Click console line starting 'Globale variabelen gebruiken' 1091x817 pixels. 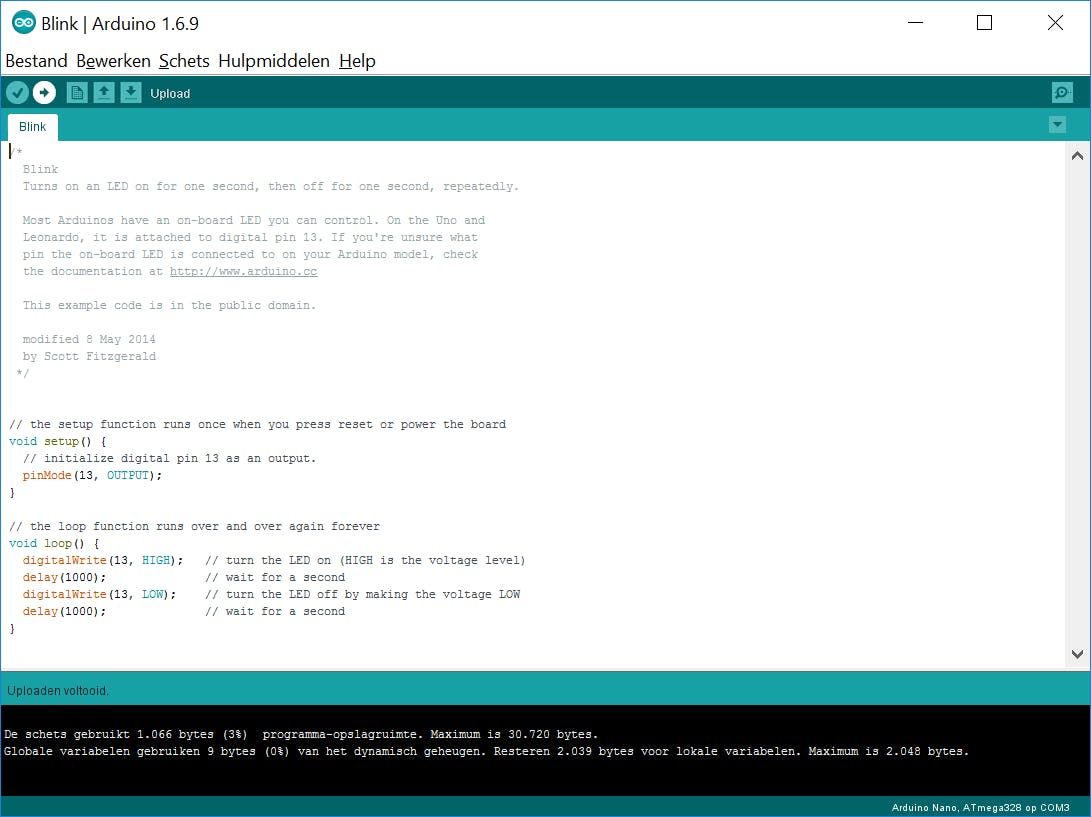tap(486, 752)
